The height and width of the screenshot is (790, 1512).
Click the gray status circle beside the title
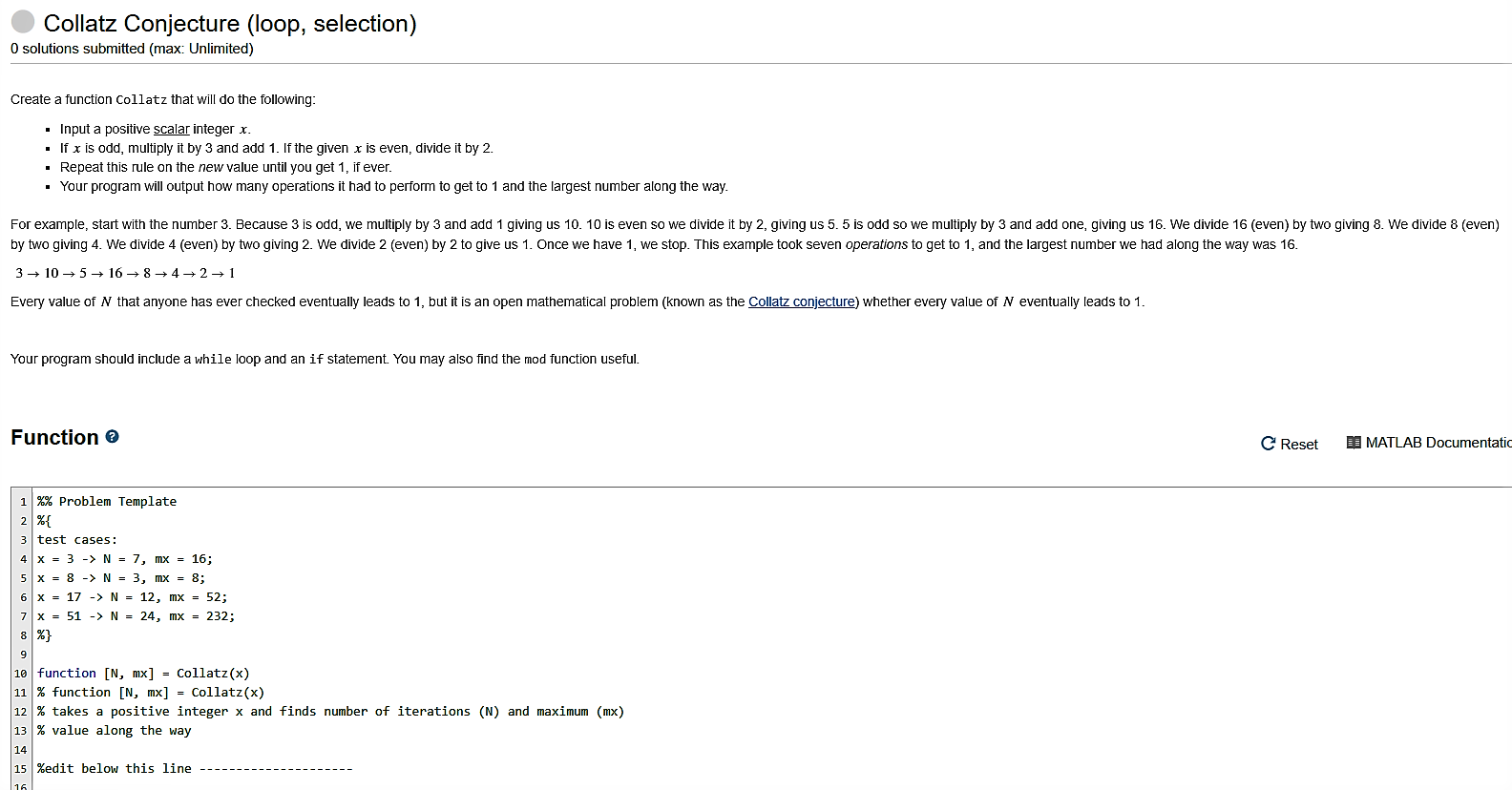(x=23, y=22)
